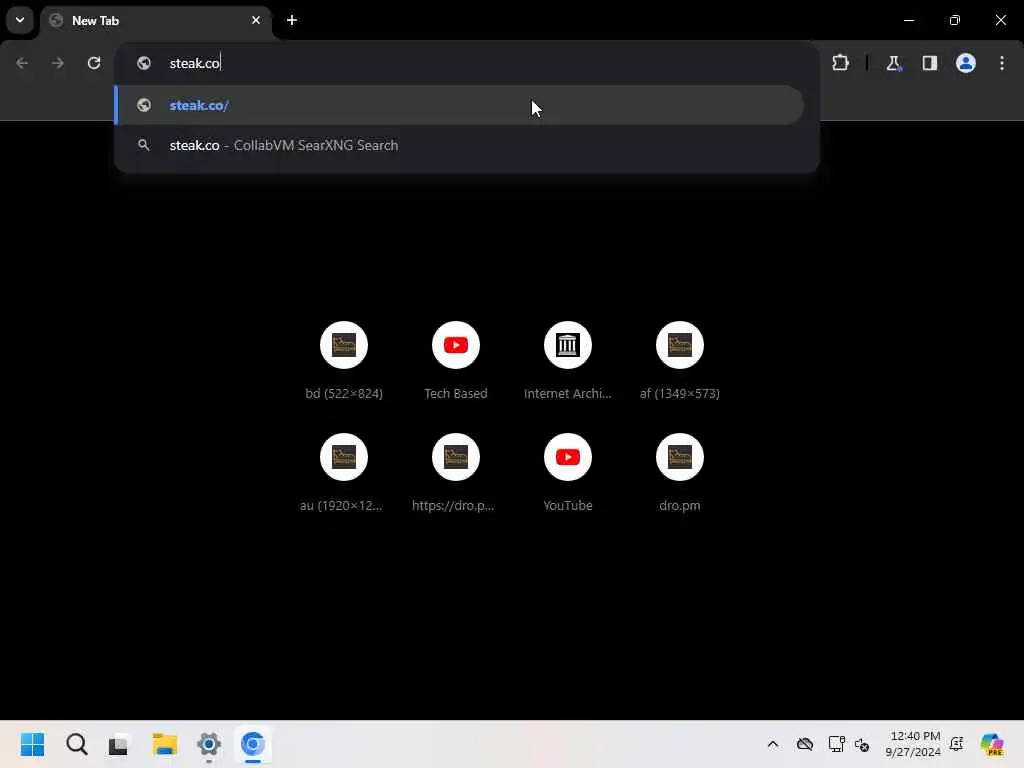Open the three-dot Chrome menu
The width and height of the screenshot is (1024, 768).
(1002, 63)
